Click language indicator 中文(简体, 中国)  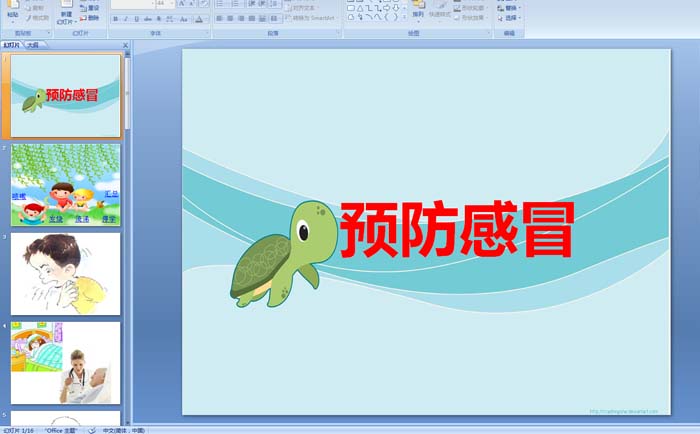(124, 430)
